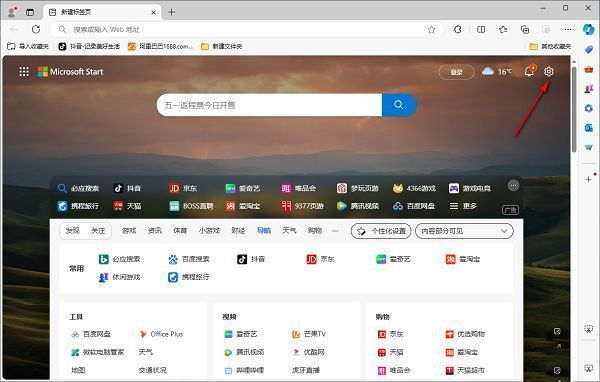The width and height of the screenshot is (600, 382).
Task: Open the 抖音-记录美好生活 bookmark
Action: [89, 46]
